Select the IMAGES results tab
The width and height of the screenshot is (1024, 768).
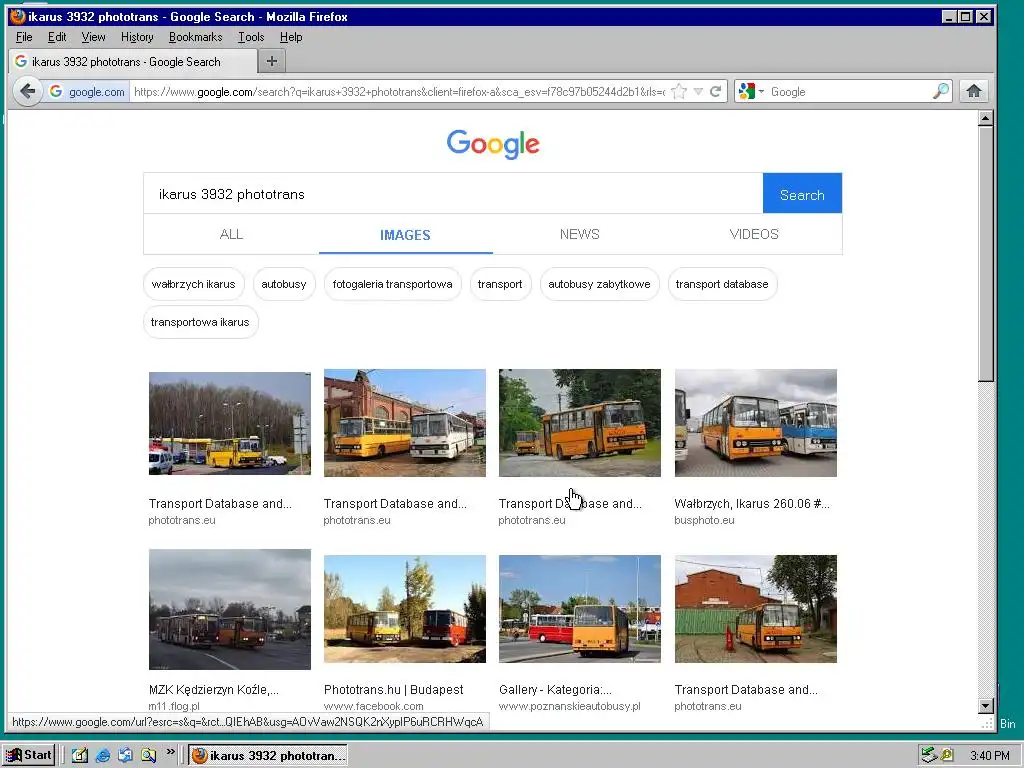click(406, 234)
